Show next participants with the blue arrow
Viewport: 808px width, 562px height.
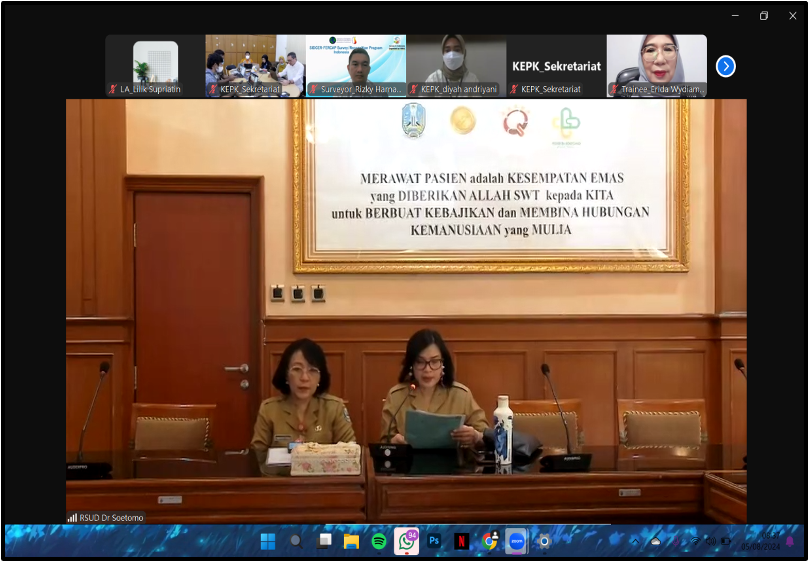tap(726, 66)
